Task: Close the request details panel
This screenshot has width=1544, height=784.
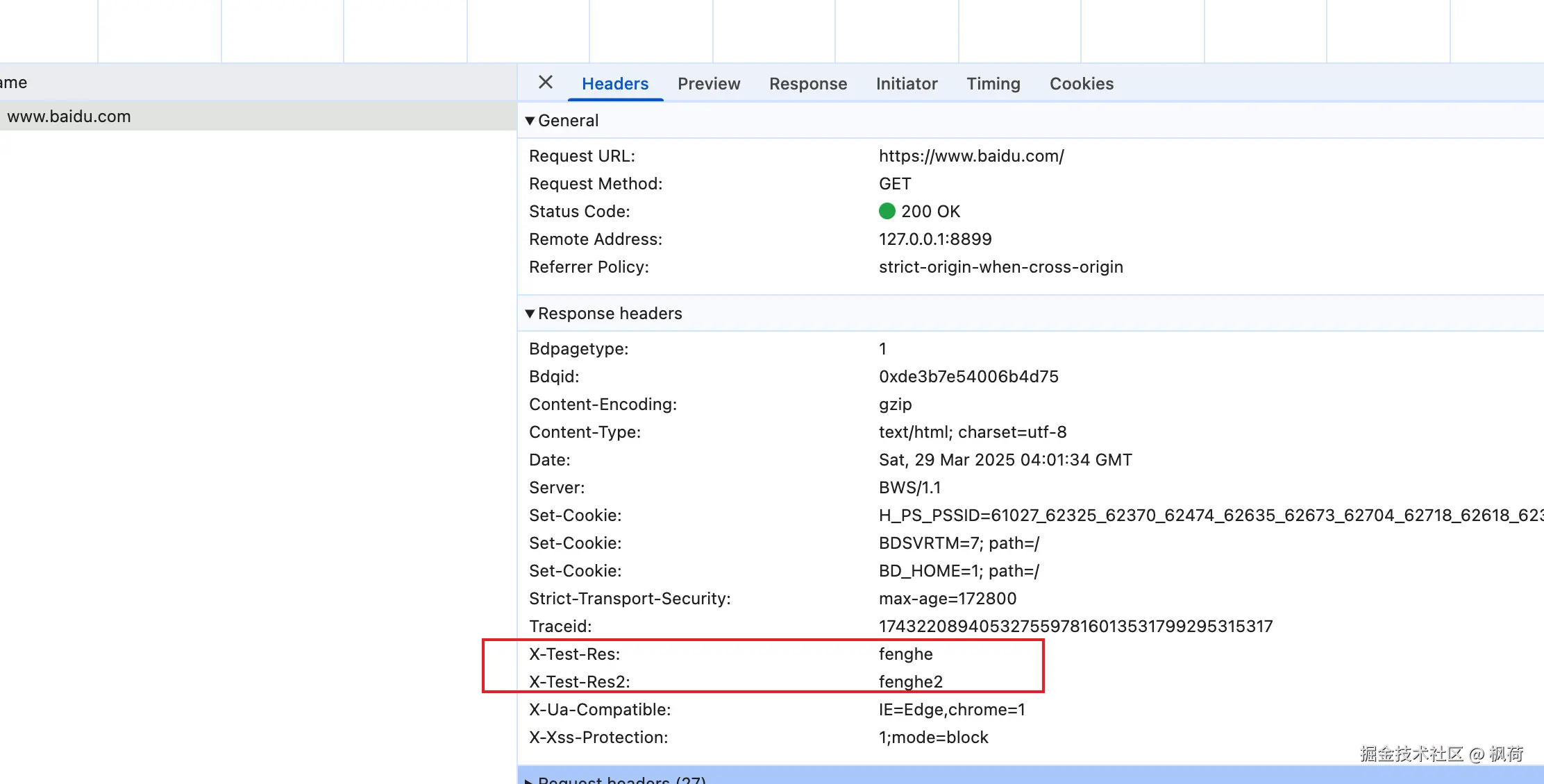Action: click(x=546, y=83)
